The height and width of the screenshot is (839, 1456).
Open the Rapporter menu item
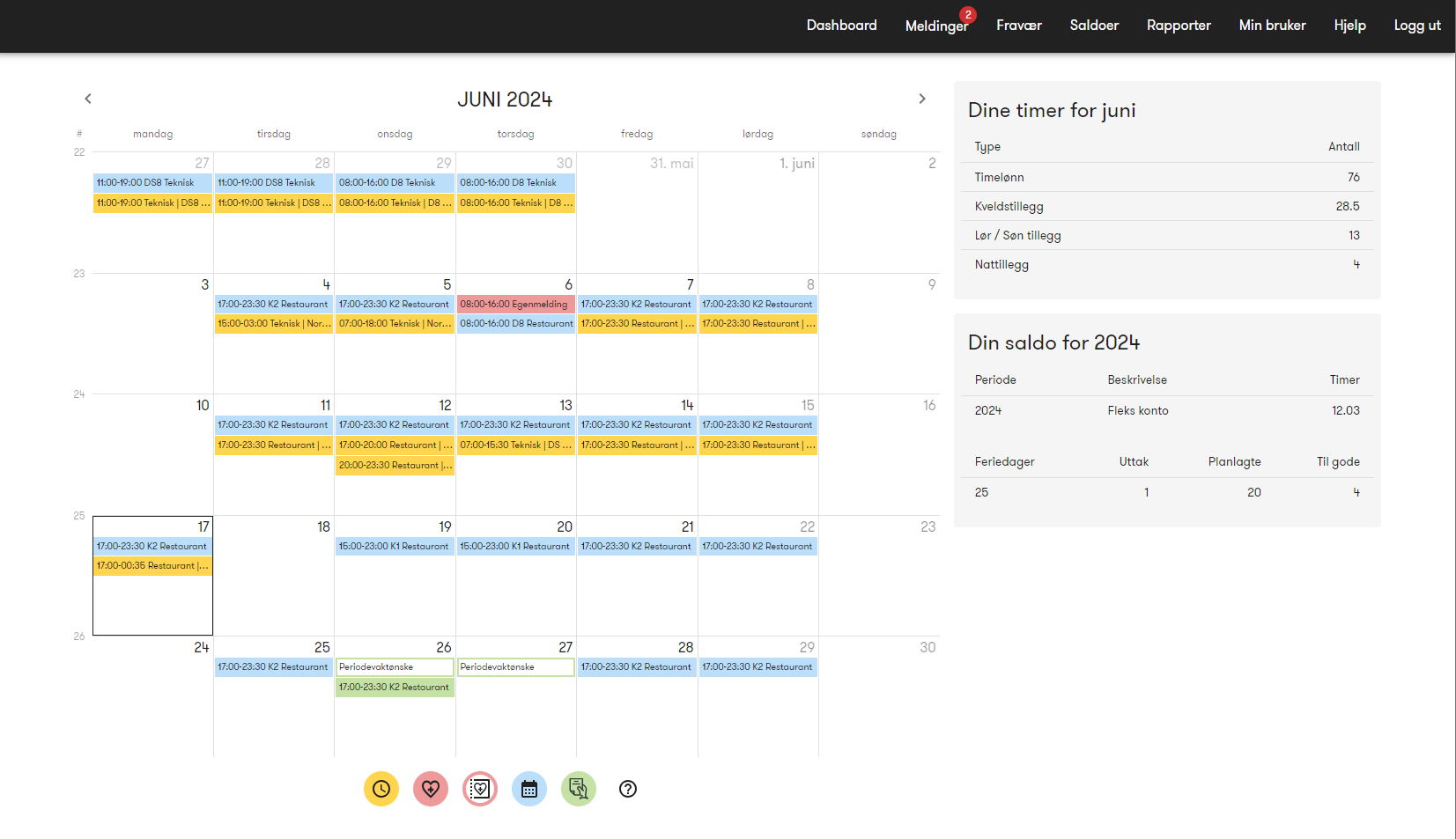pyautogui.click(x=1179, y=26)
